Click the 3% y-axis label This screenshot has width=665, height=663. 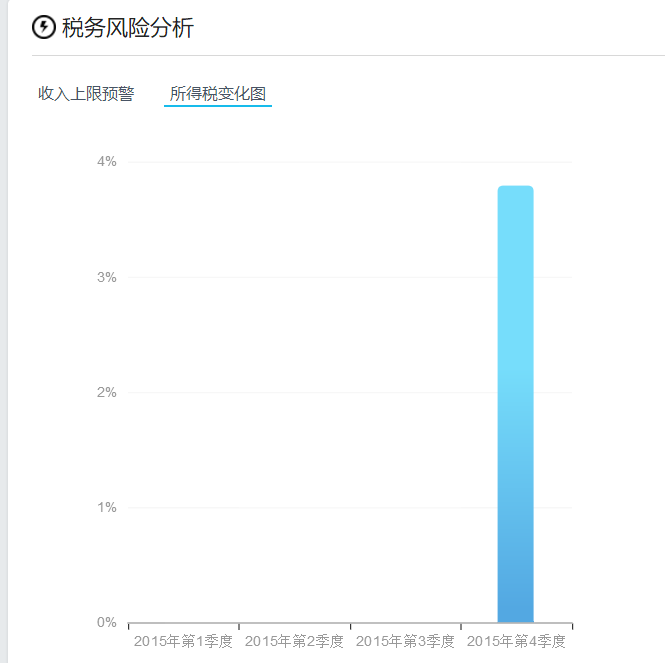[106, 277]
